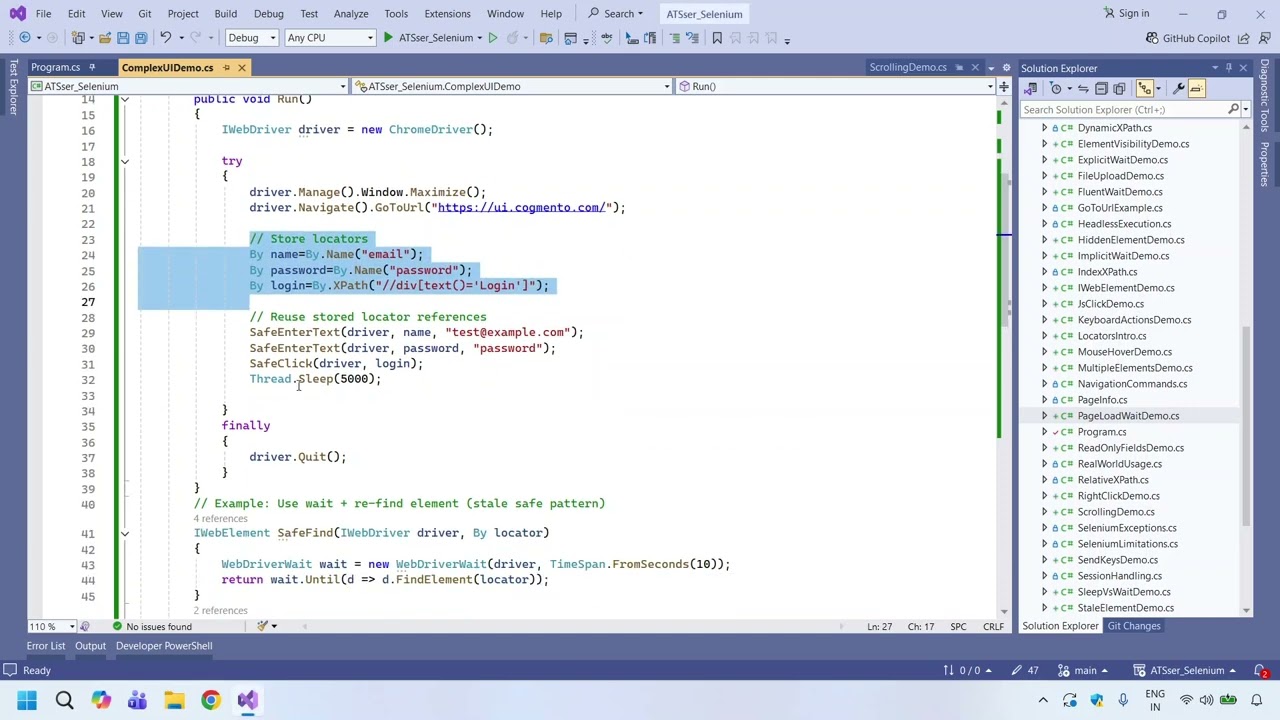The height and width of the screenshot is (720, 1280).
Task: Open the Build menu
Action: (x=225, y=14)
